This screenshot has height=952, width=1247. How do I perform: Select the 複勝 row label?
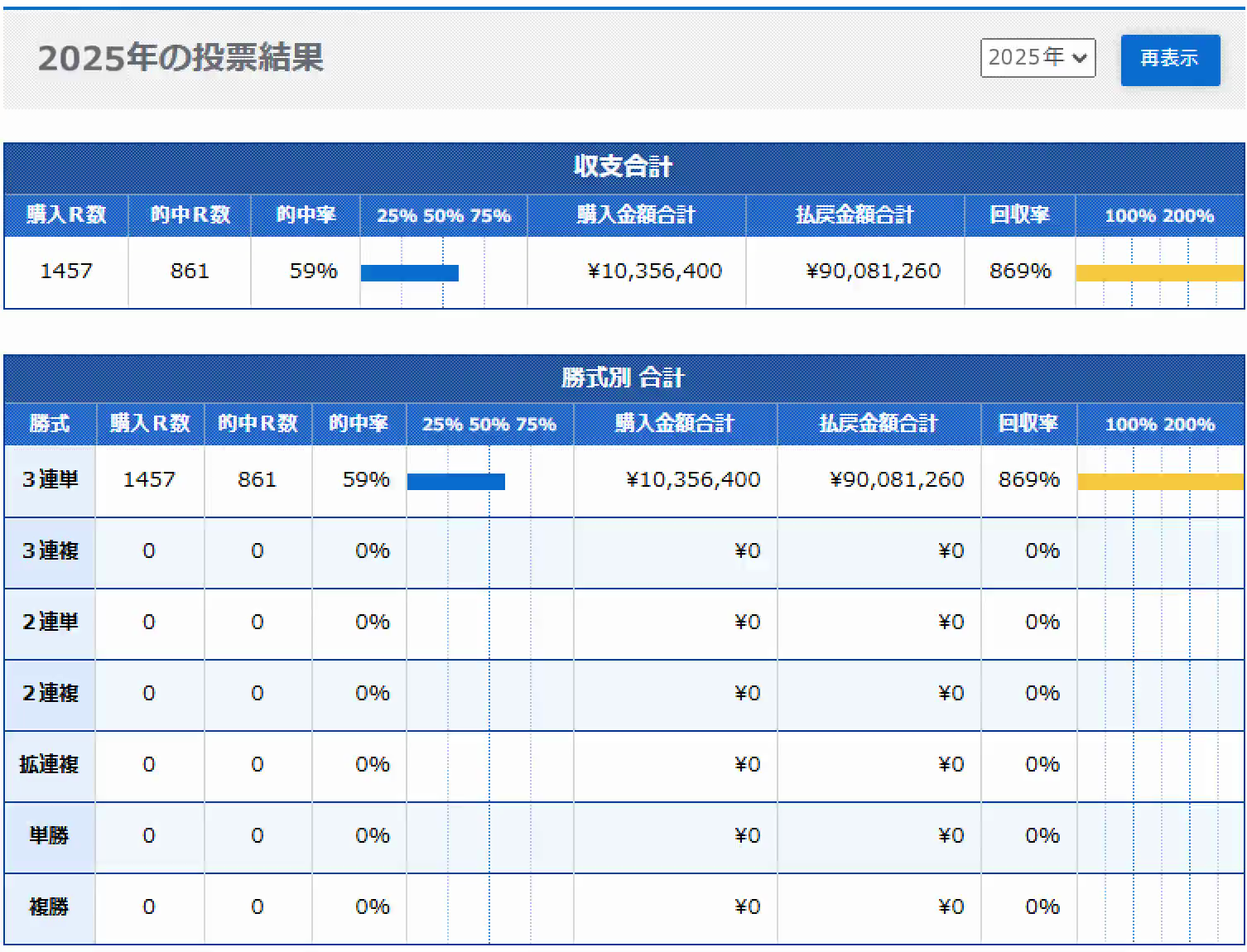coord(50,907)
